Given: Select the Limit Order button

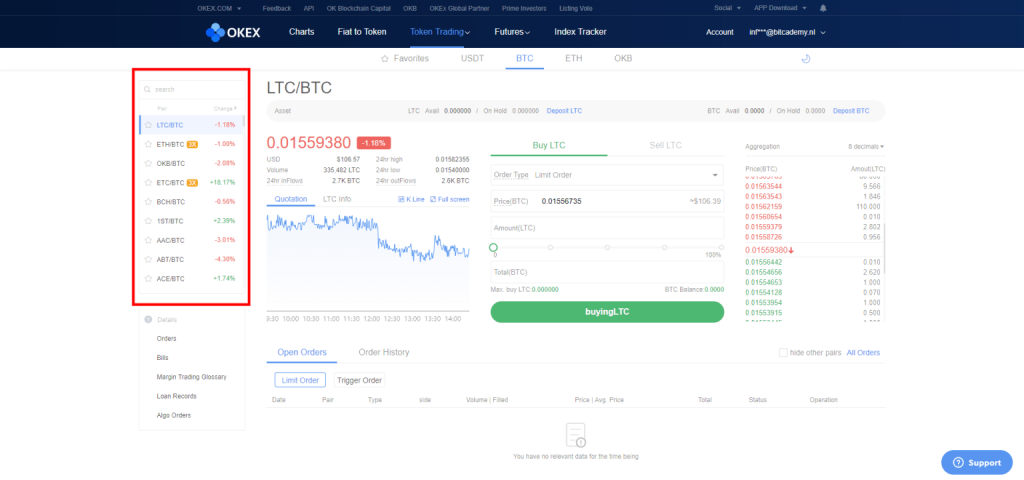Looking at the screenshot, I should 300,380.
